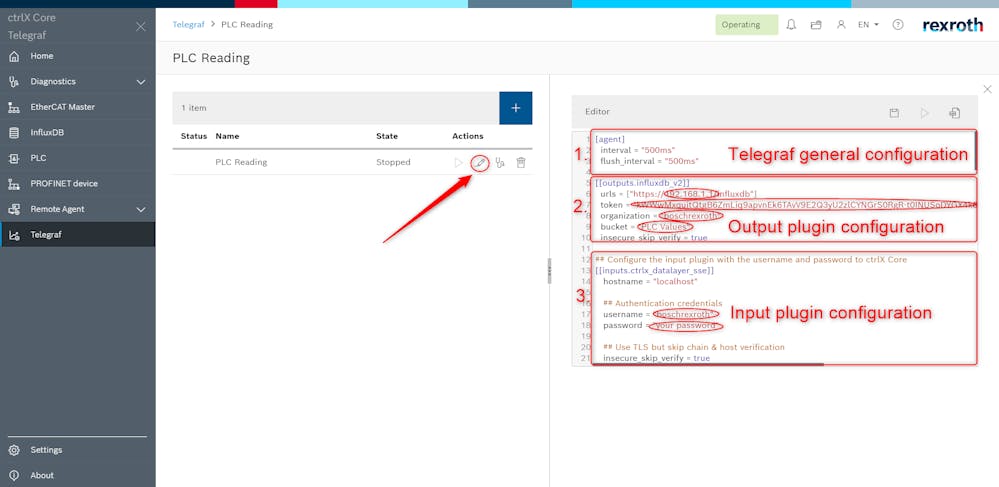Open the folder icon in header

816,25
